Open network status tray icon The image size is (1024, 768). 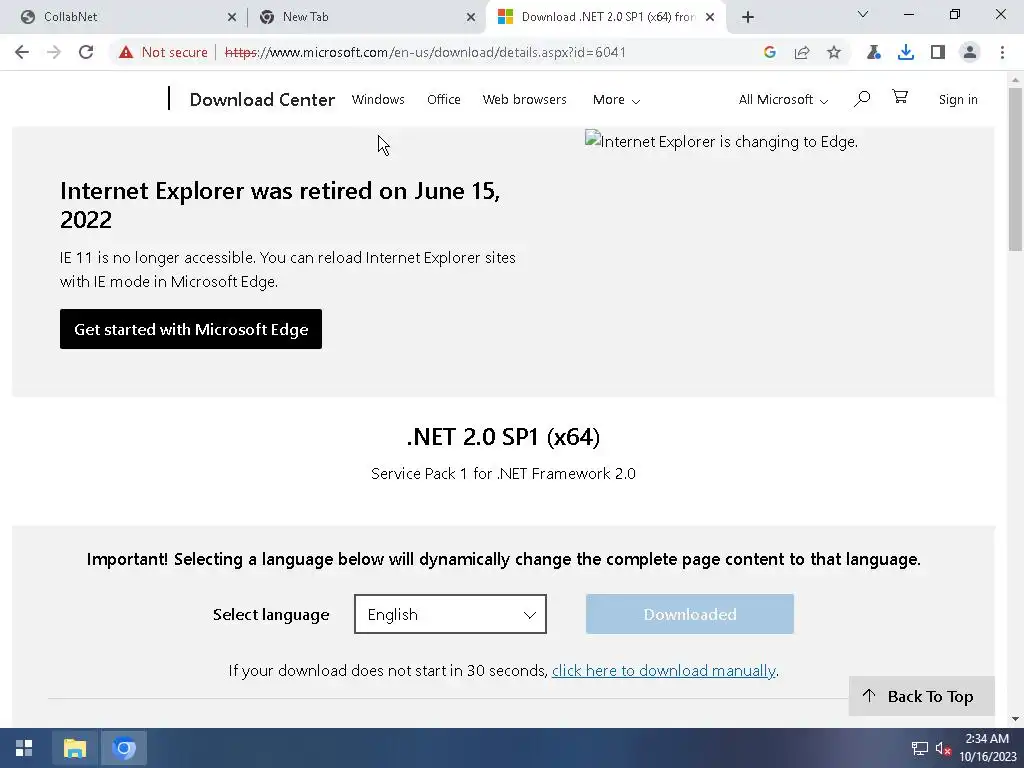pyautogui.click(x=920, y=748)
